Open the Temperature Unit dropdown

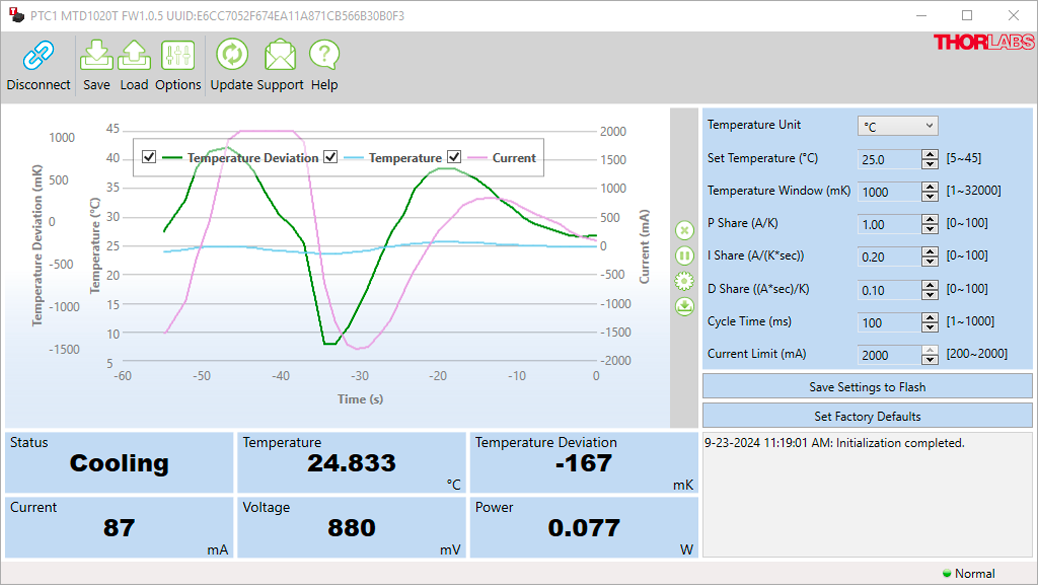(x=898, y=126)
